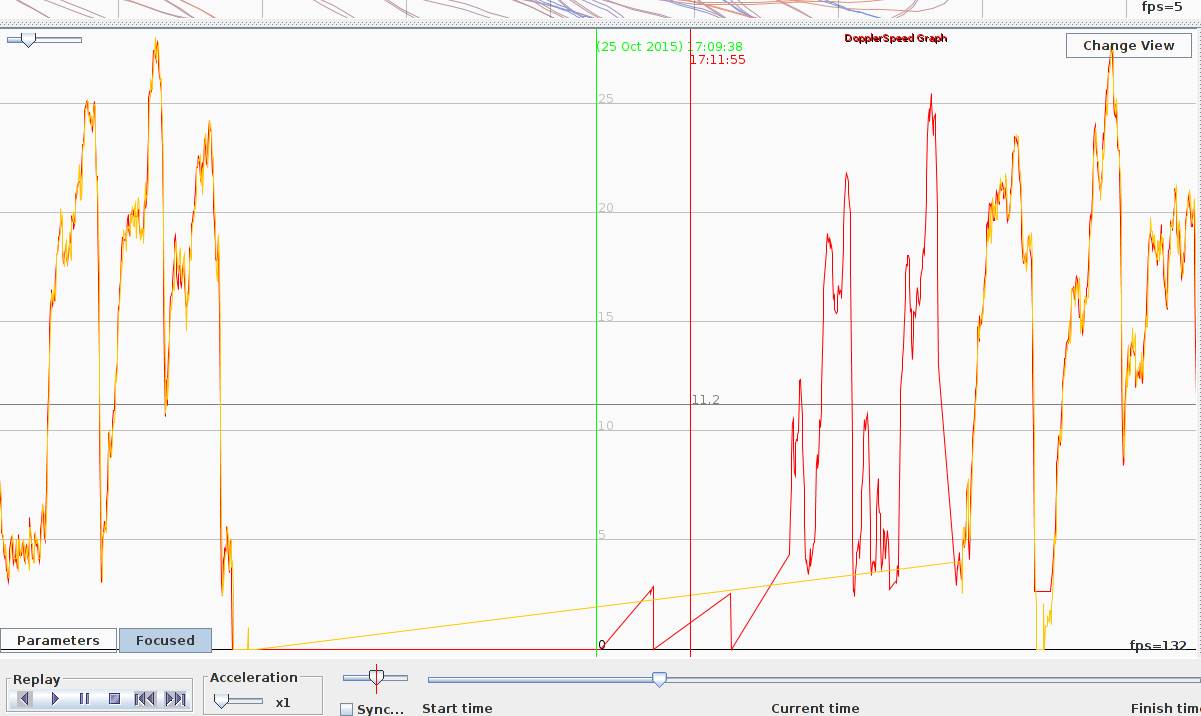This screenshot has height=716, width=1201.
Task: Stop the replay playback
Action: [x=114, y=699]
